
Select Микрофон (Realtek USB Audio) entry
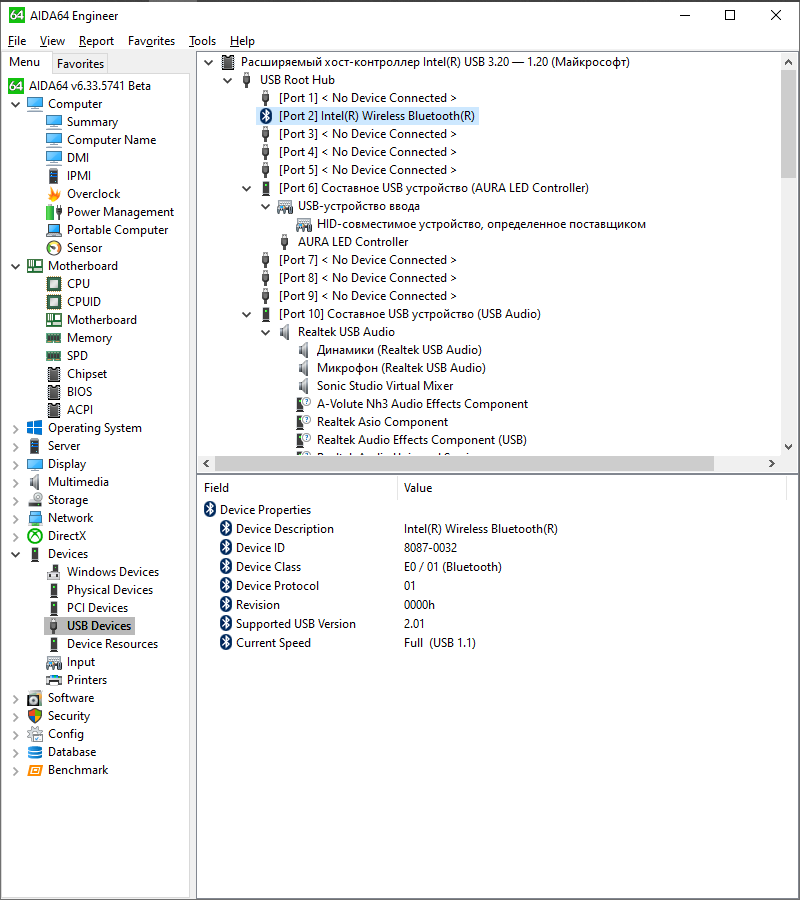[401, 368]
